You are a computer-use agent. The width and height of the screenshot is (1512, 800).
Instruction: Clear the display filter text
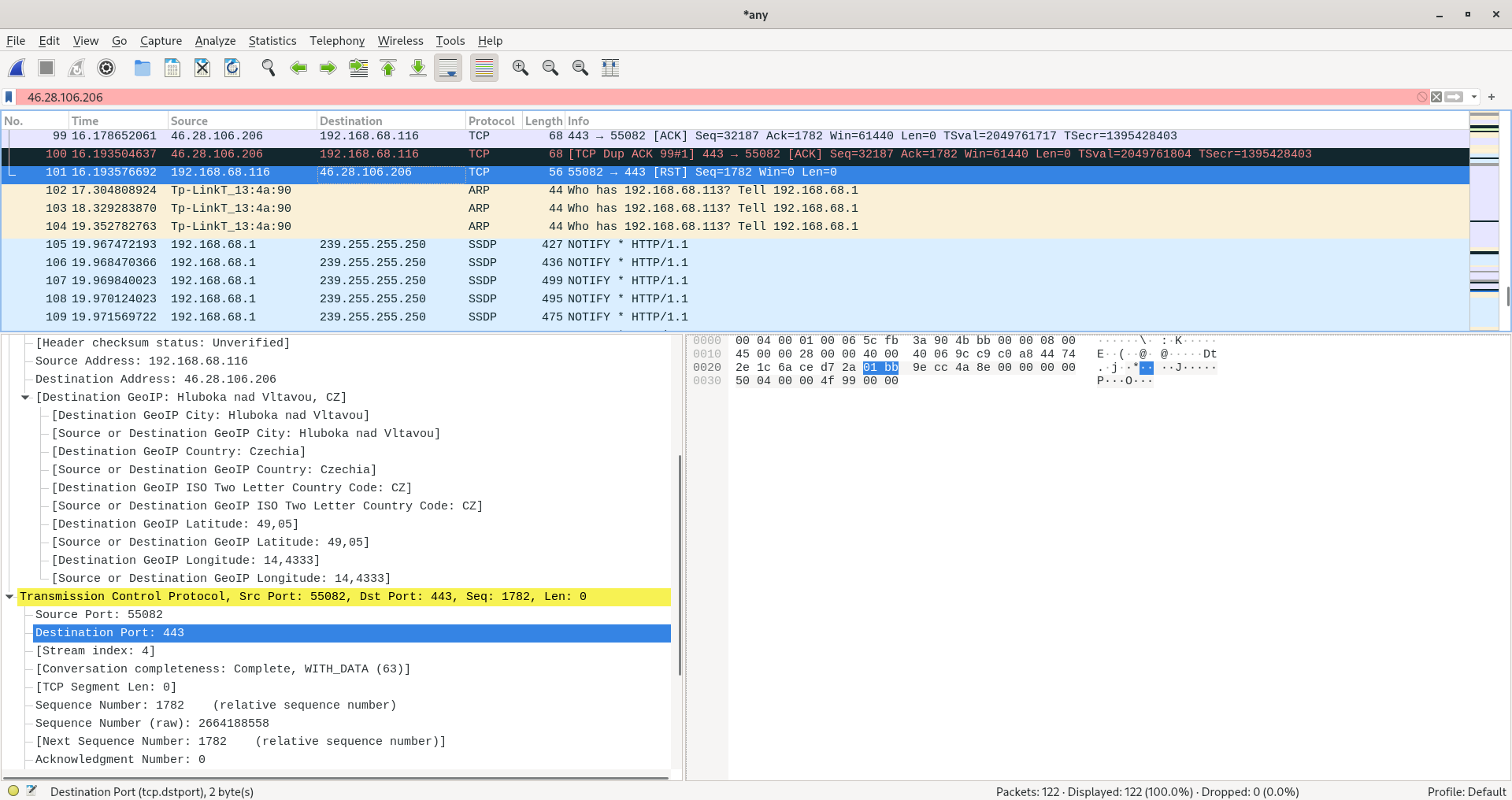1436,98
